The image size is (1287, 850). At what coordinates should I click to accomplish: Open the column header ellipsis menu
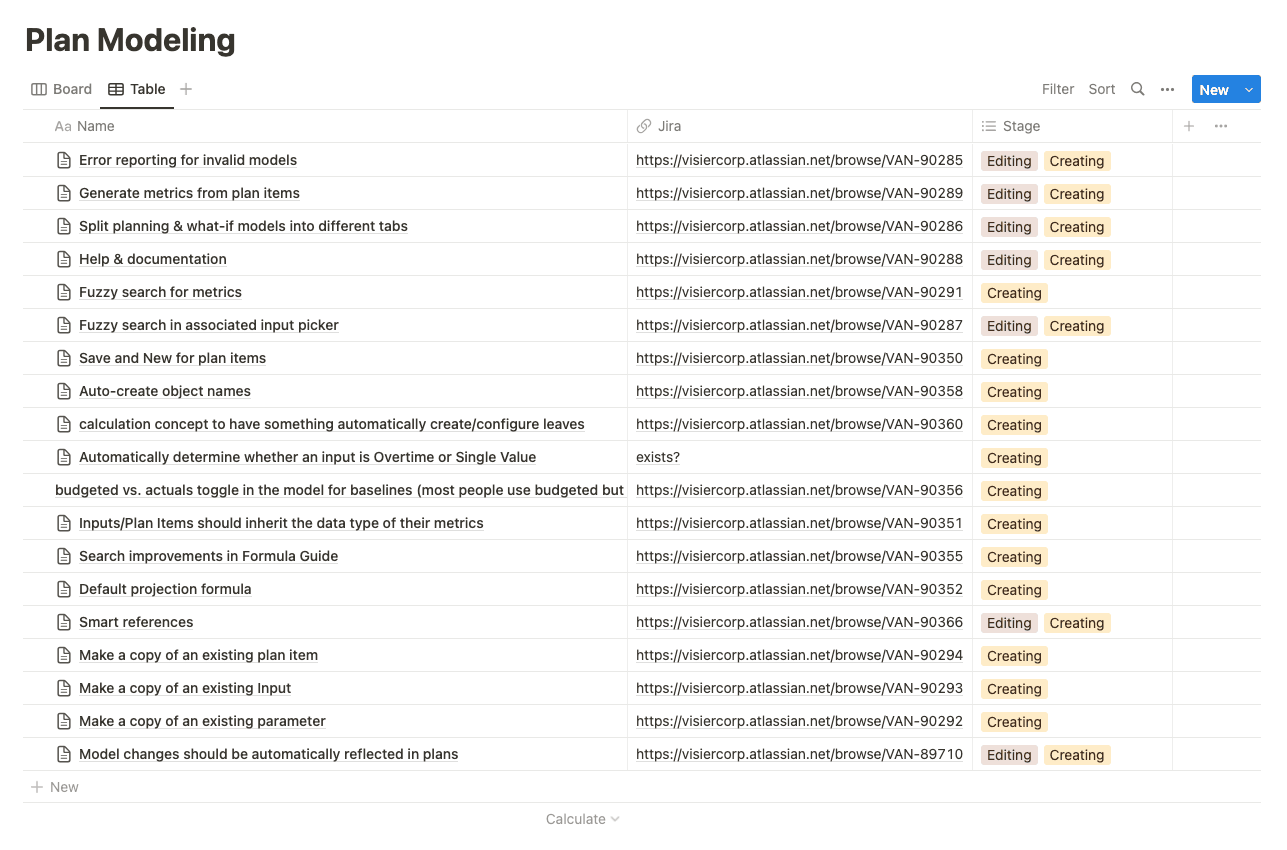pos(1220,126)
